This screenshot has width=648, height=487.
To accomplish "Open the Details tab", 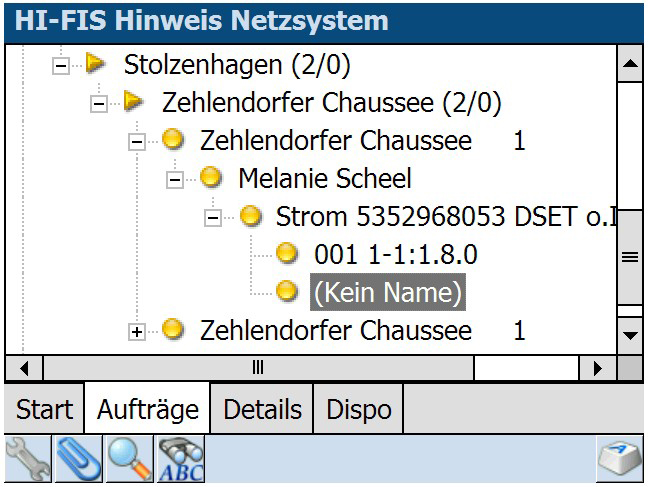I will coord(262,409).
